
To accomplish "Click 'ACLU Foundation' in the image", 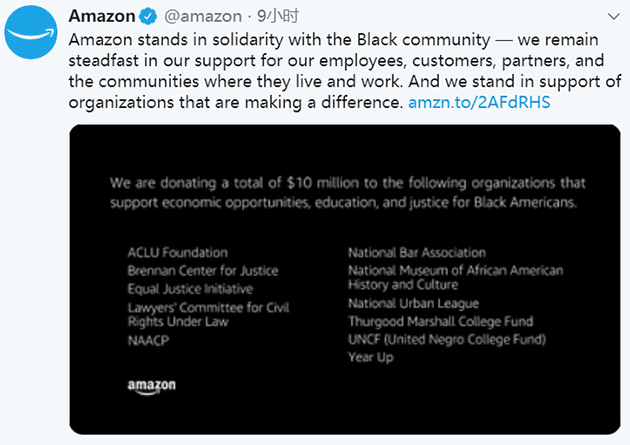I will pos(178,253).
